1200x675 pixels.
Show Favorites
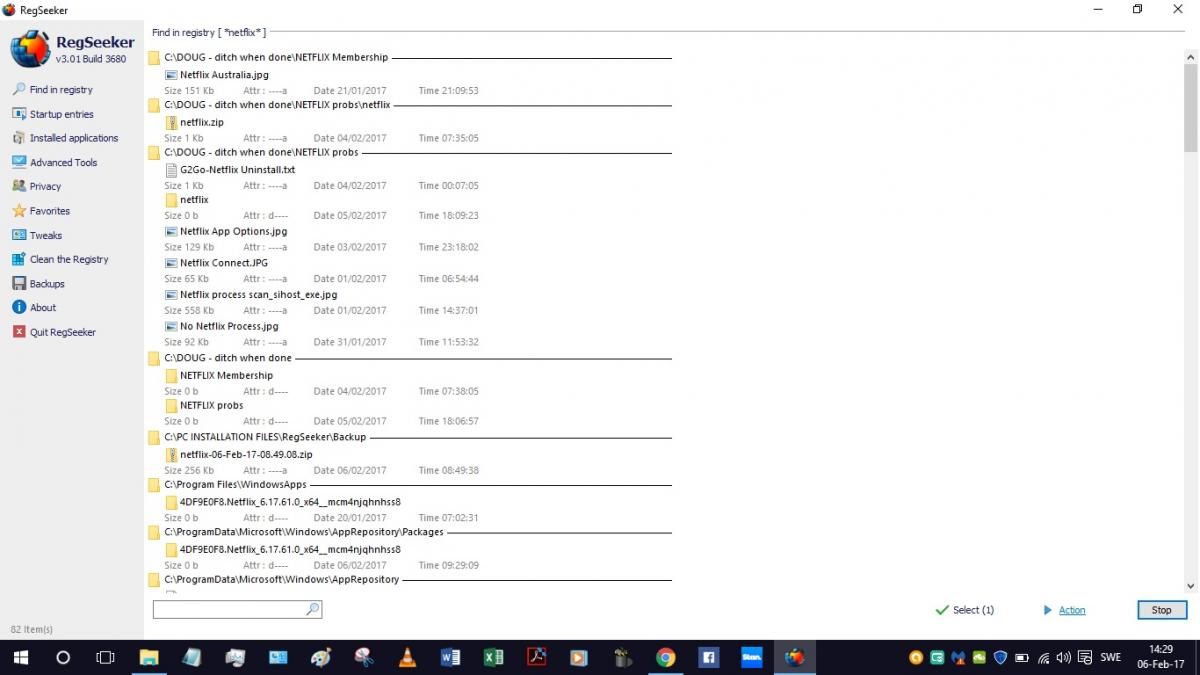point(50,211)
